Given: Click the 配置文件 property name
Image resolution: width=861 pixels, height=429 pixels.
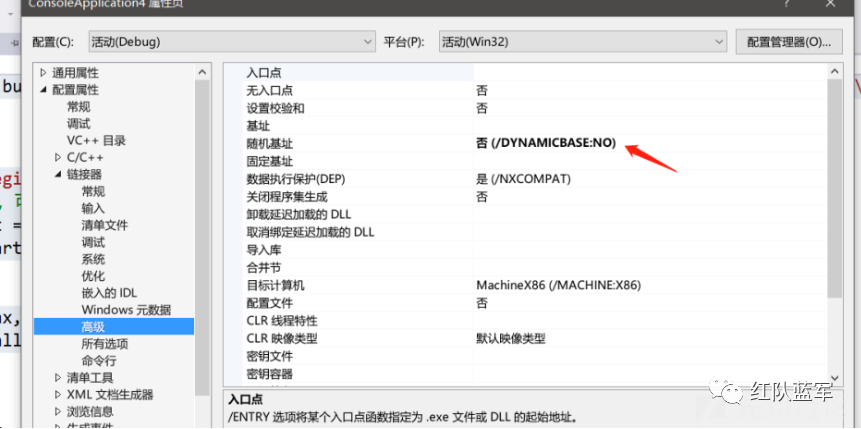Looking at the screenshot, I should [270, 303].
